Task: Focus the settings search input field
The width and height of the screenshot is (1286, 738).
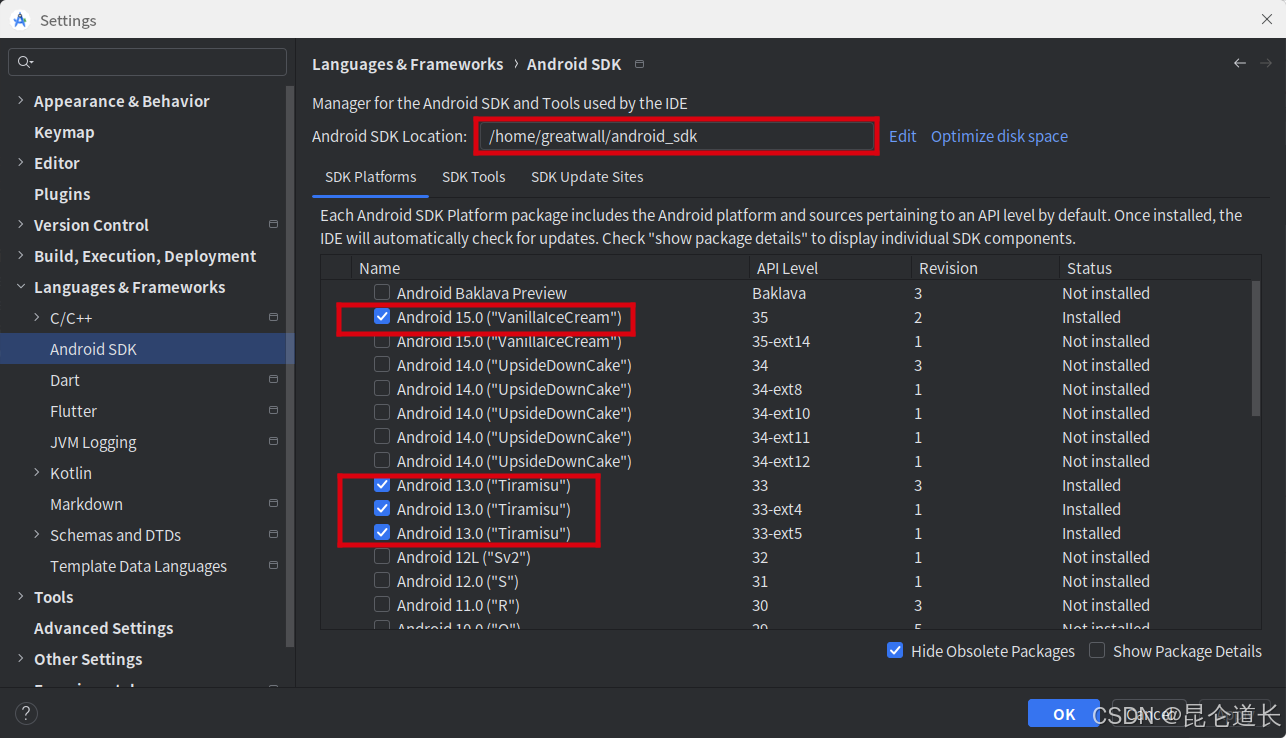Action: (x=148, y=62)
